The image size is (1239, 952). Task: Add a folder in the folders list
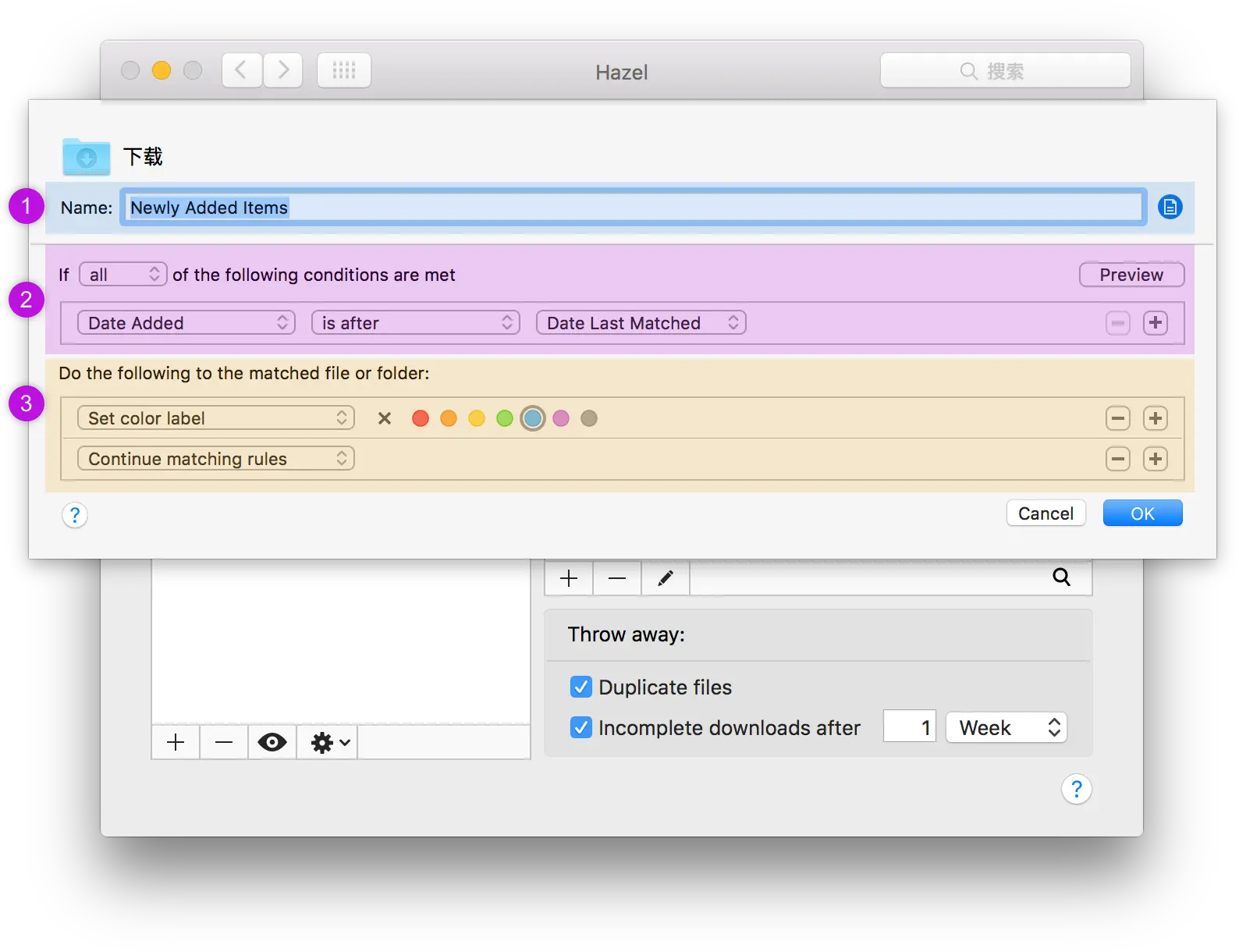point(176,742)
